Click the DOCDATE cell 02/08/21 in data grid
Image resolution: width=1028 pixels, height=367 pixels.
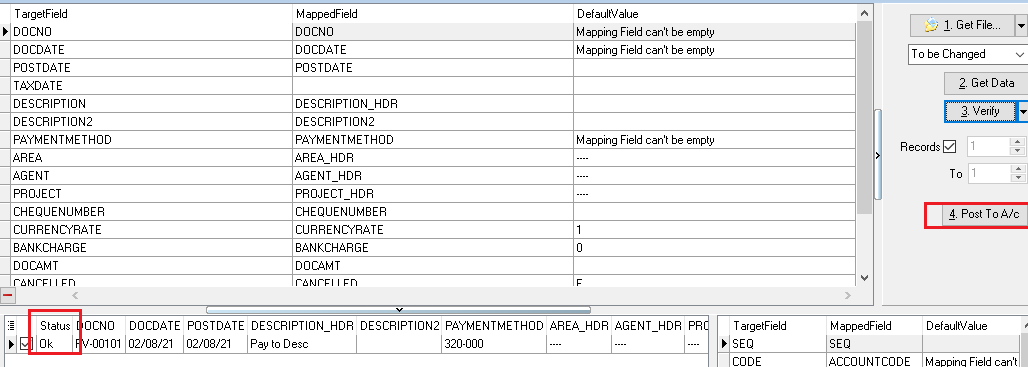pos(155,344)
